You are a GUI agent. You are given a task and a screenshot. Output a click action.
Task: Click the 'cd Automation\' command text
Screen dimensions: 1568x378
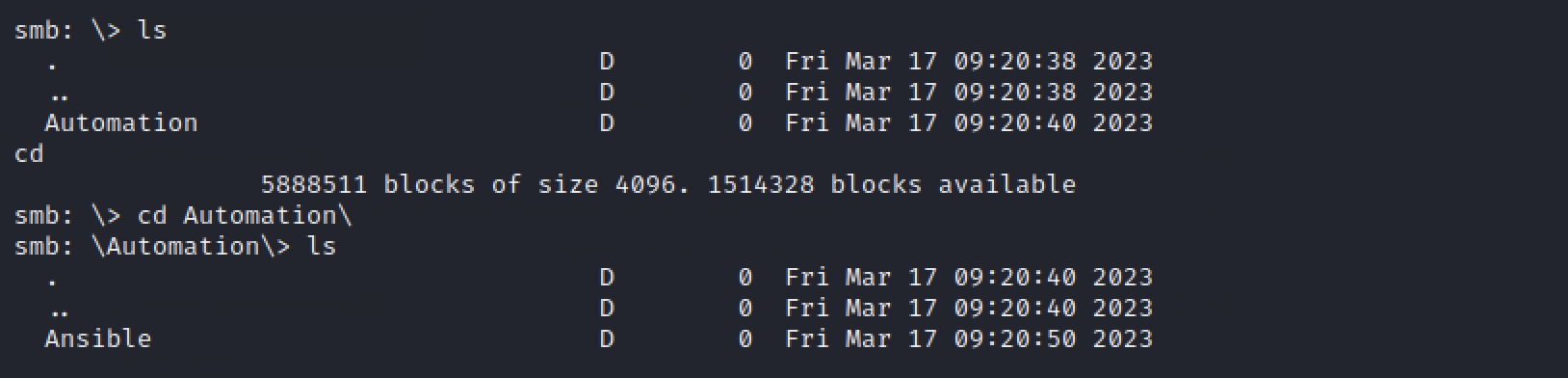(x=245, y=215)
